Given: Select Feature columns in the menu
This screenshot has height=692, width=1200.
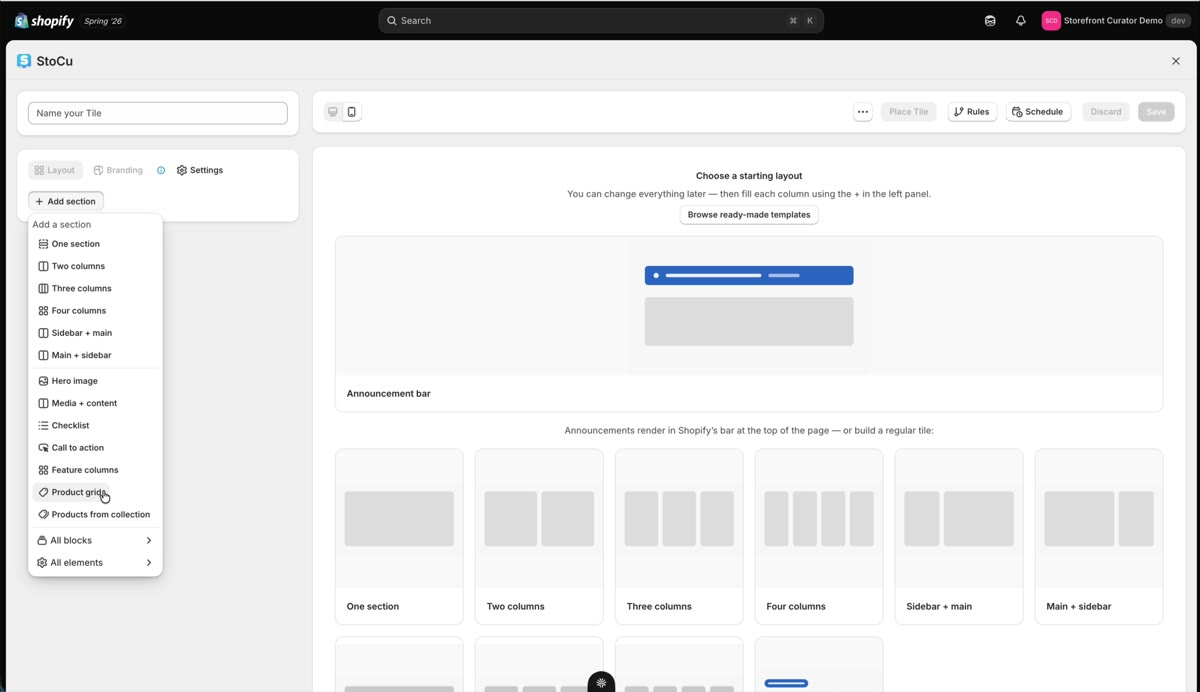Looking at the screenshot, I should pyautogui.click(x=95, y=470).
